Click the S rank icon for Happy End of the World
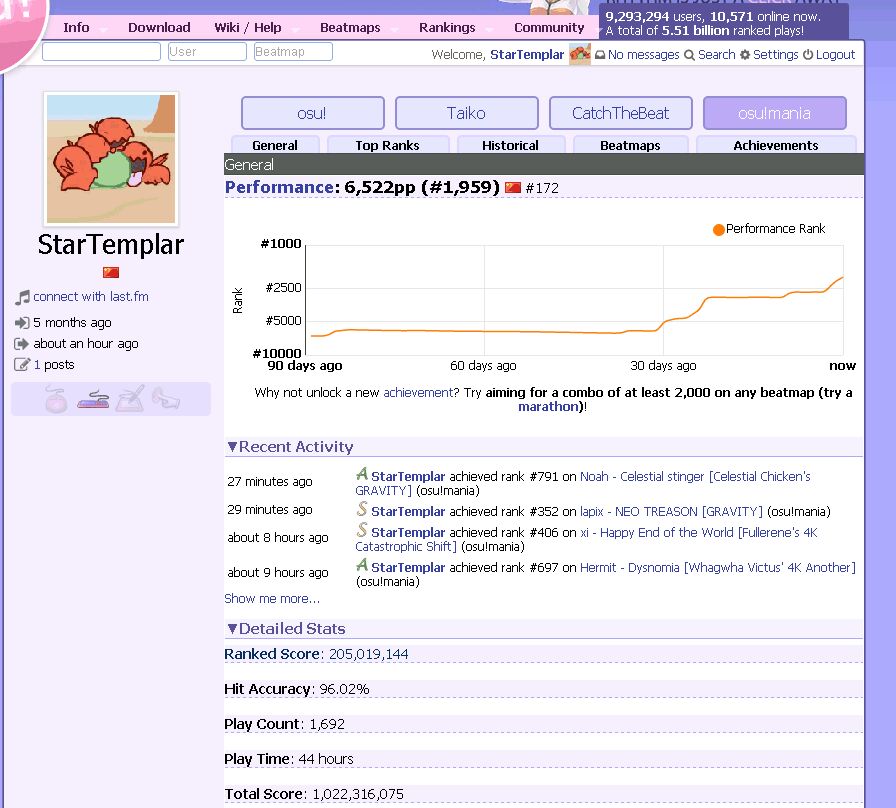The image size is (896, 808). tap(362, 530)
